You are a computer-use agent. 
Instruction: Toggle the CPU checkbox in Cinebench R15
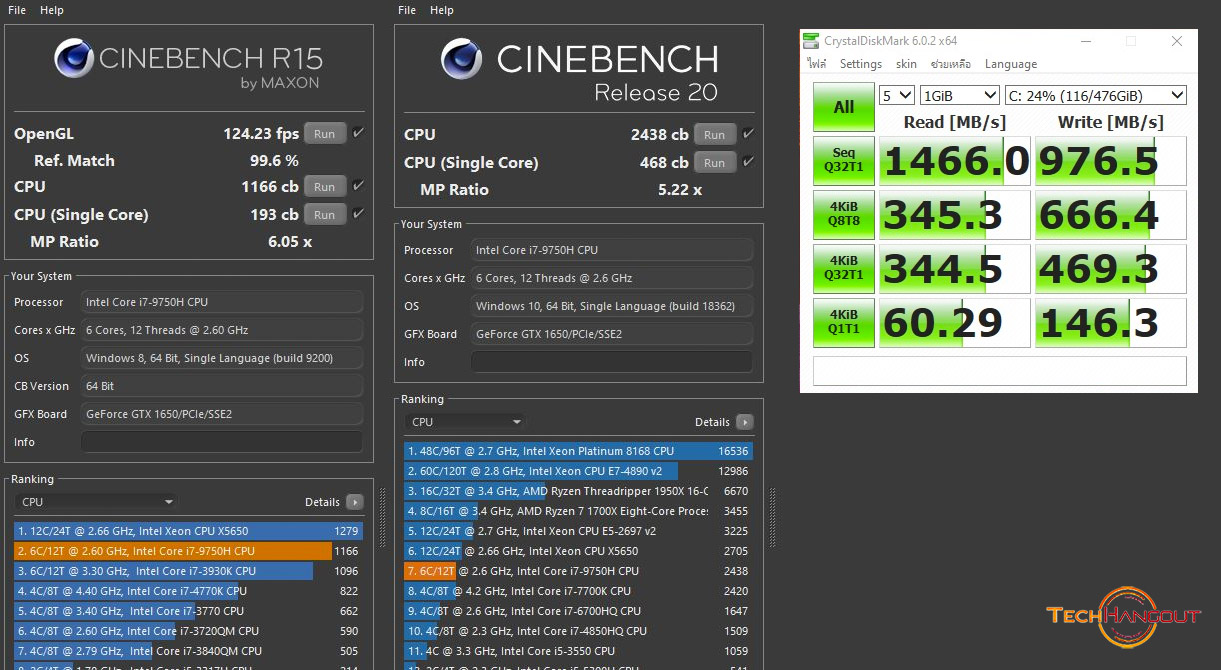[x=358, y=186]
